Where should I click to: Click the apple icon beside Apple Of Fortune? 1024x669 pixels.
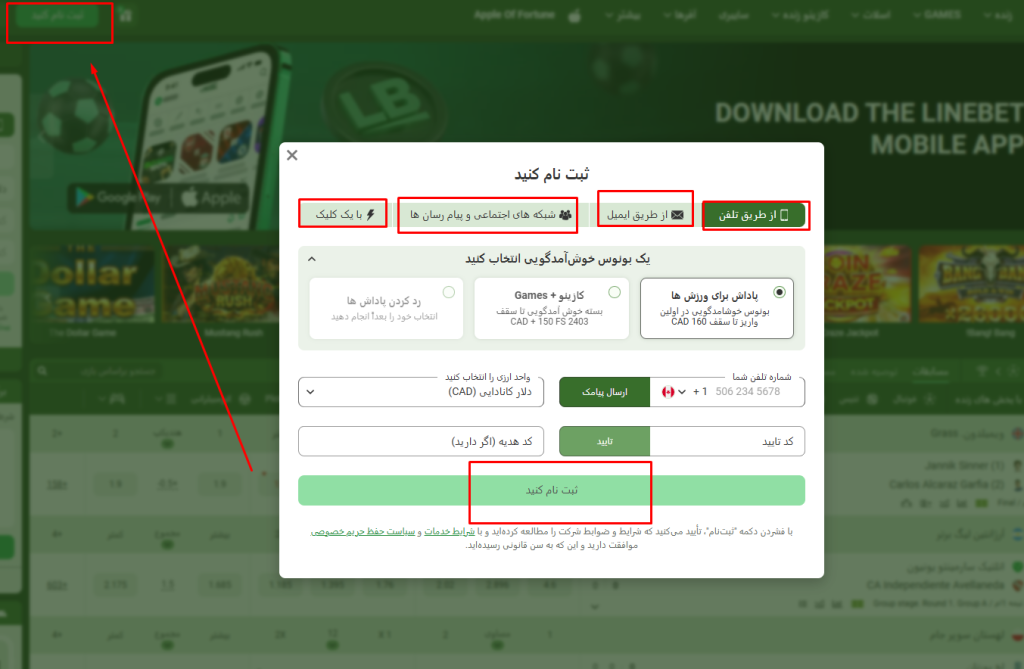[x=575, y=16]
